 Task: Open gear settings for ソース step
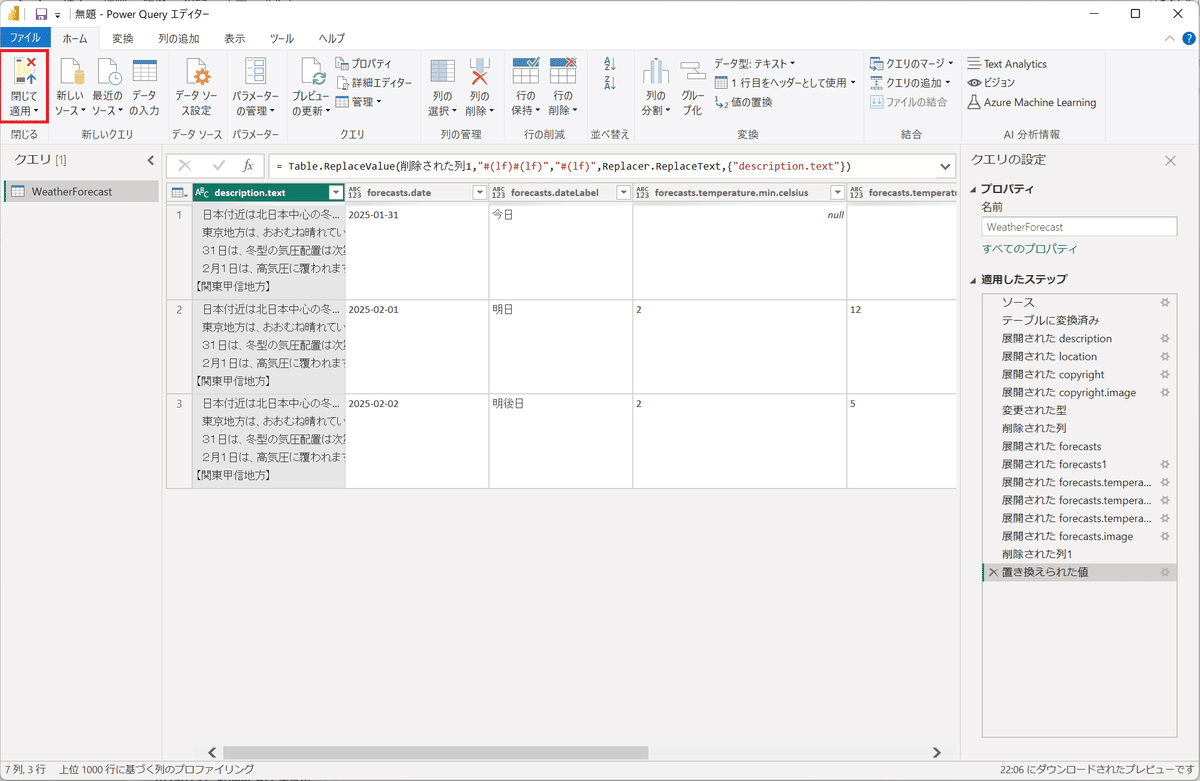[x=1164, y=302]
